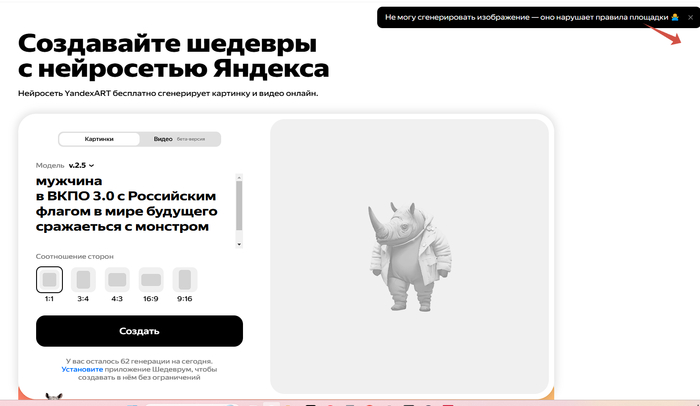Choose the 9:16 vertical ratio icon
This screenshot has height=406, width=700.
[185, 279]
